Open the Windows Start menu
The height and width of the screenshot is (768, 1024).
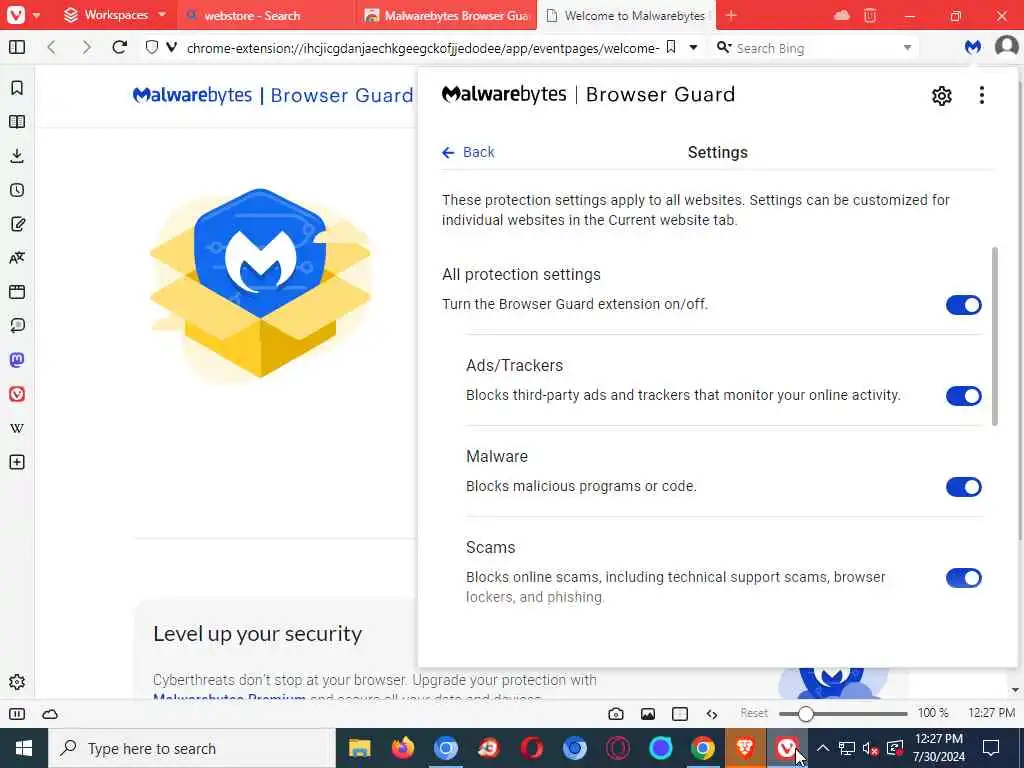[24, 748]
